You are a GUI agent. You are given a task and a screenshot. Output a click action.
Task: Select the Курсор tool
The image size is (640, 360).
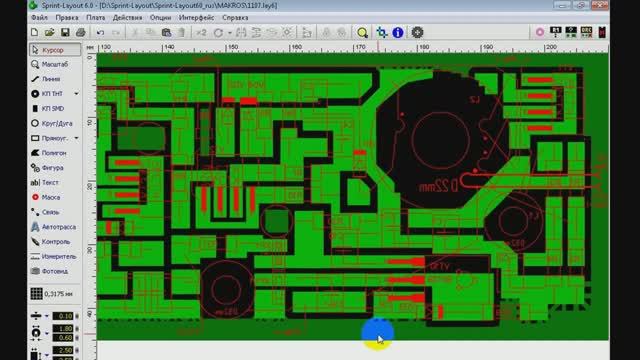point(55,50)
